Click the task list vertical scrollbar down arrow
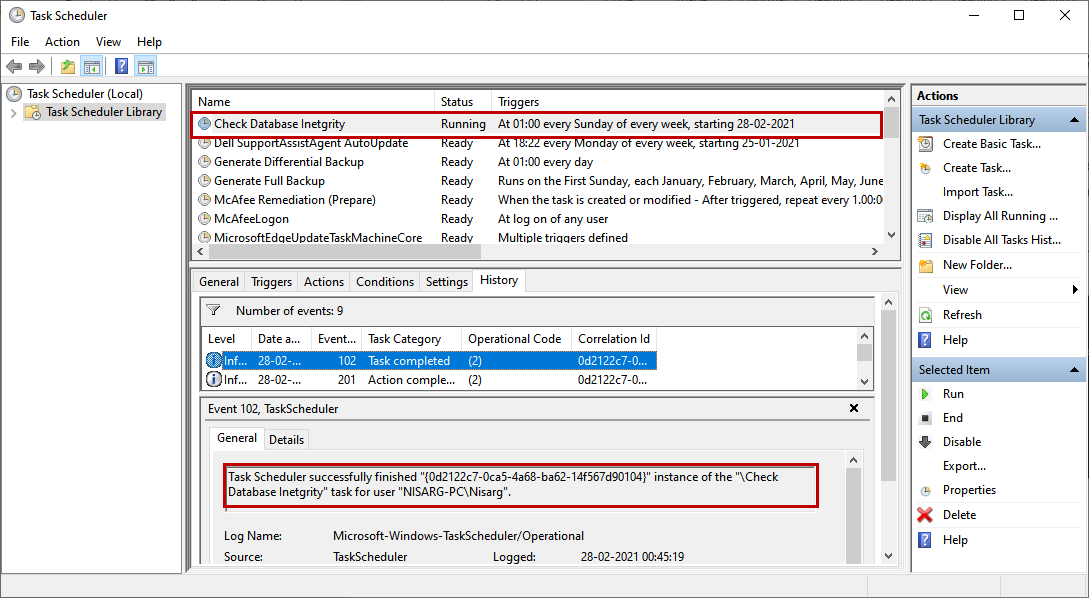Screen dimensions: 1089x598 pyautogui.click(x=892, y=235)
